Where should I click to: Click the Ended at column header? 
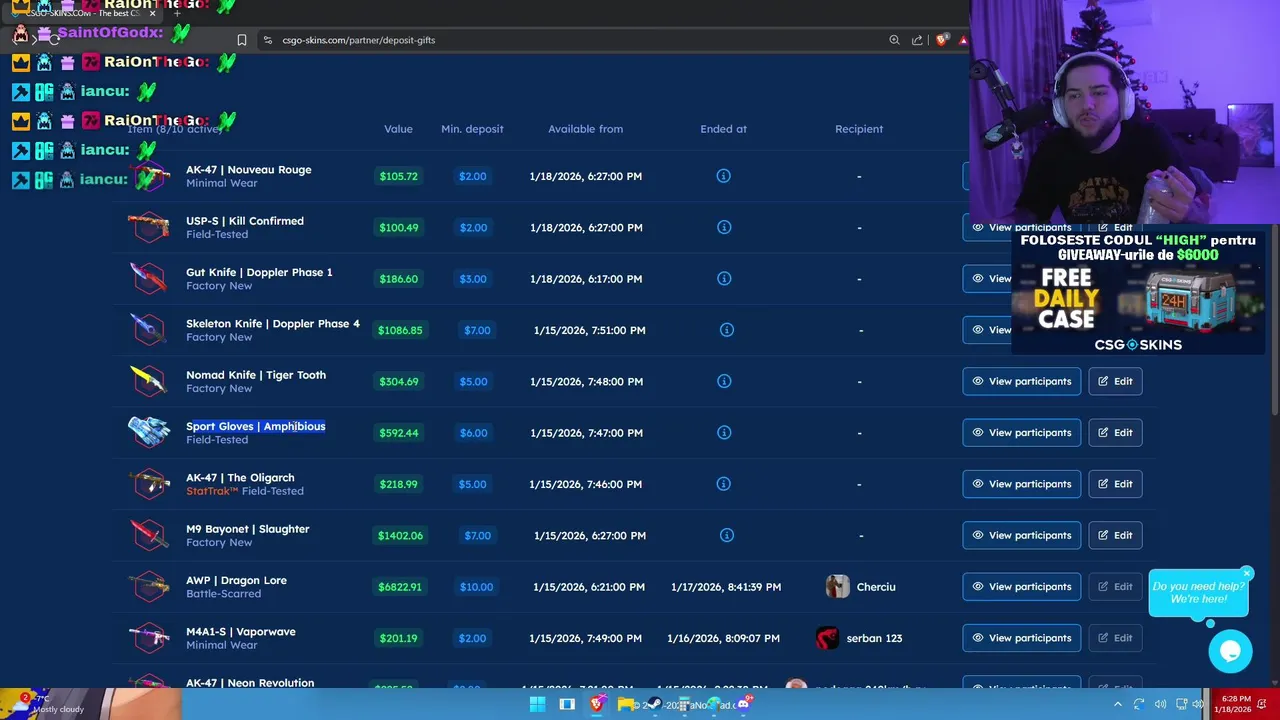coord(723,129)
